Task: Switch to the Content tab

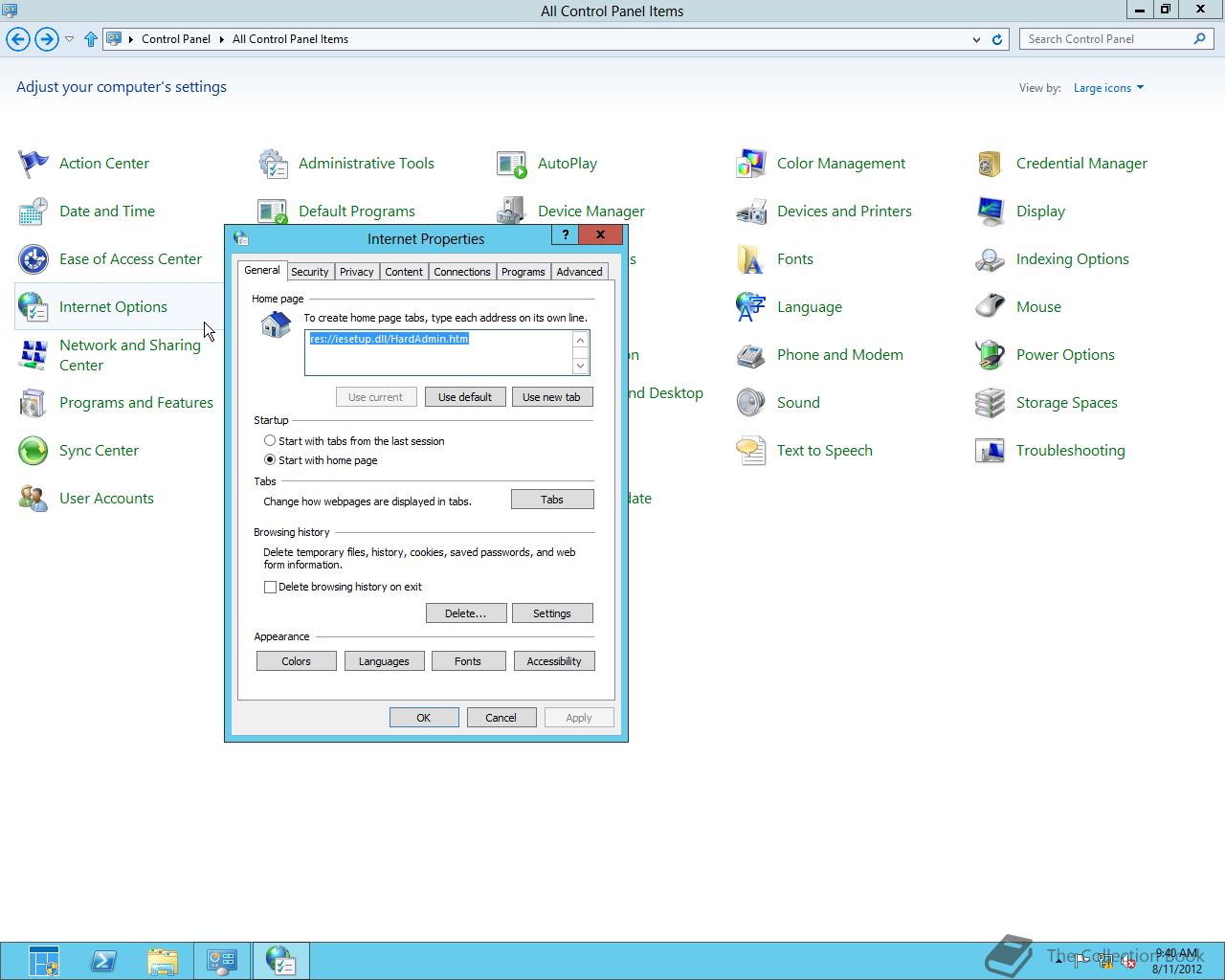Action: click(404, 272)
